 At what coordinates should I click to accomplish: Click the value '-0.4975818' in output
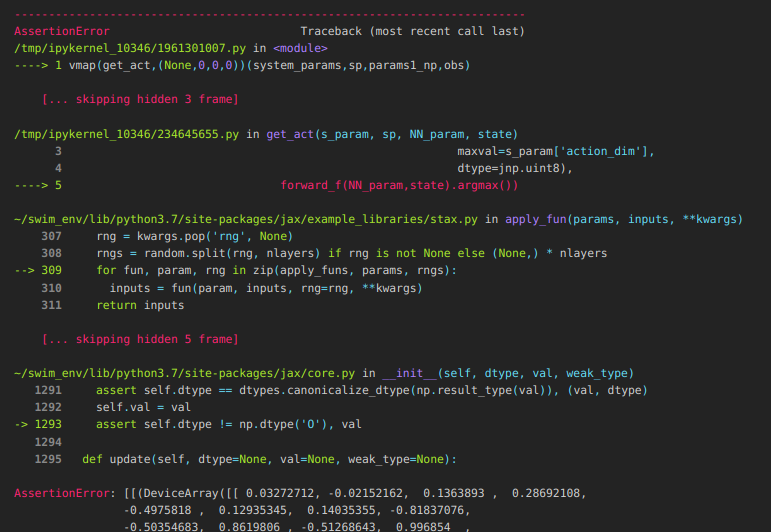[x=157, y=510]
